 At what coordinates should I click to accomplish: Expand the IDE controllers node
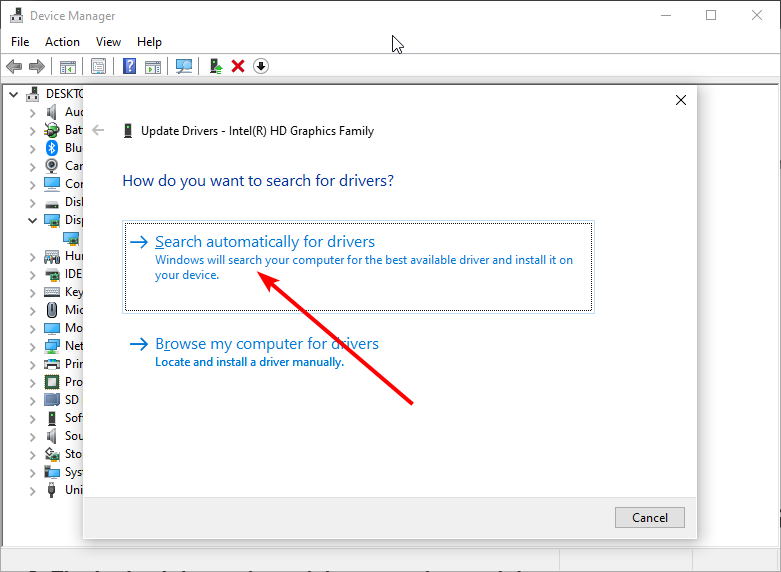32,275
